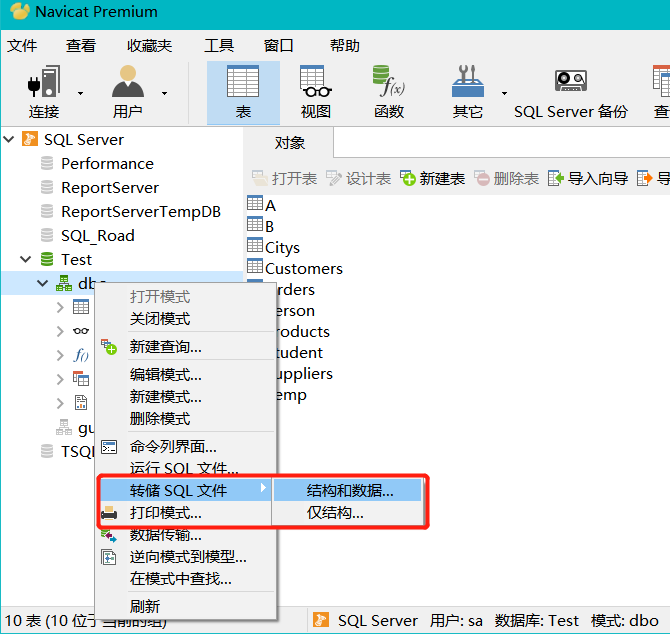Click the printer icon beside 打印模式
Image resolution: width=670 pixels, height=634 pixels.
pos(109,513)
